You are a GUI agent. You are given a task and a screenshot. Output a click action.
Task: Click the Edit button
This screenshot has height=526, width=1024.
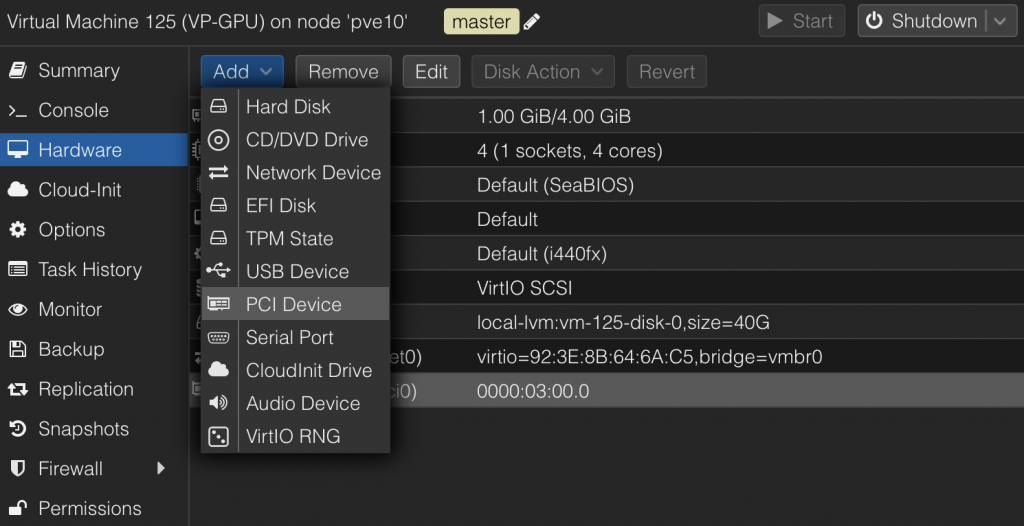click(x=431, y=71)
